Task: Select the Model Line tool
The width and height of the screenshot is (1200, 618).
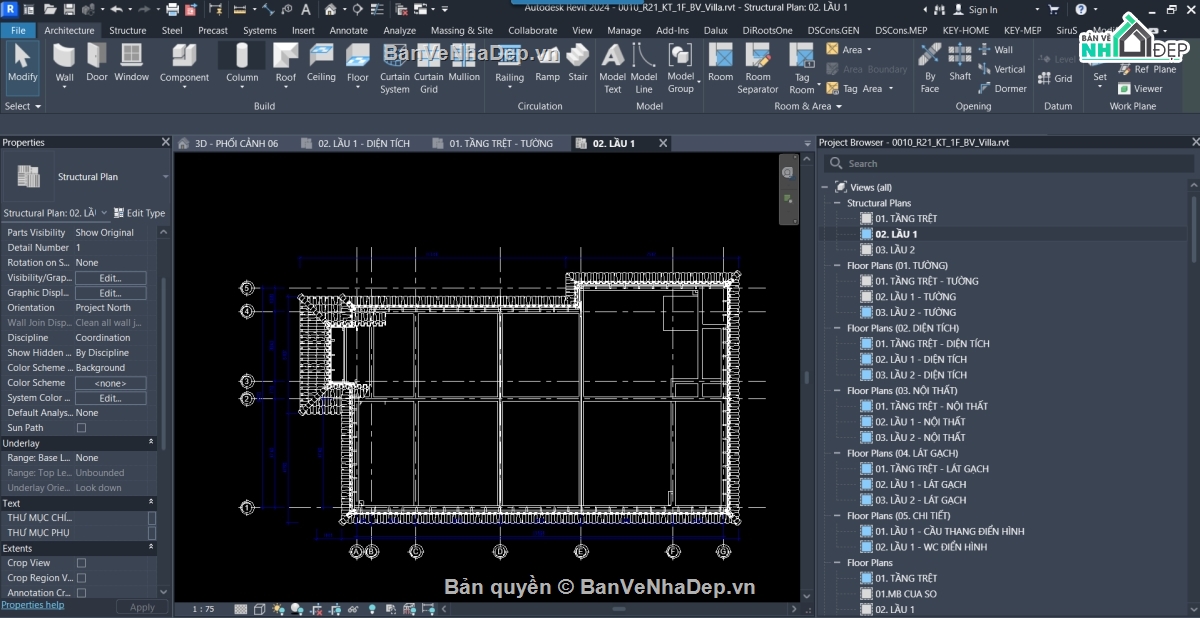Action: (644, 68)
